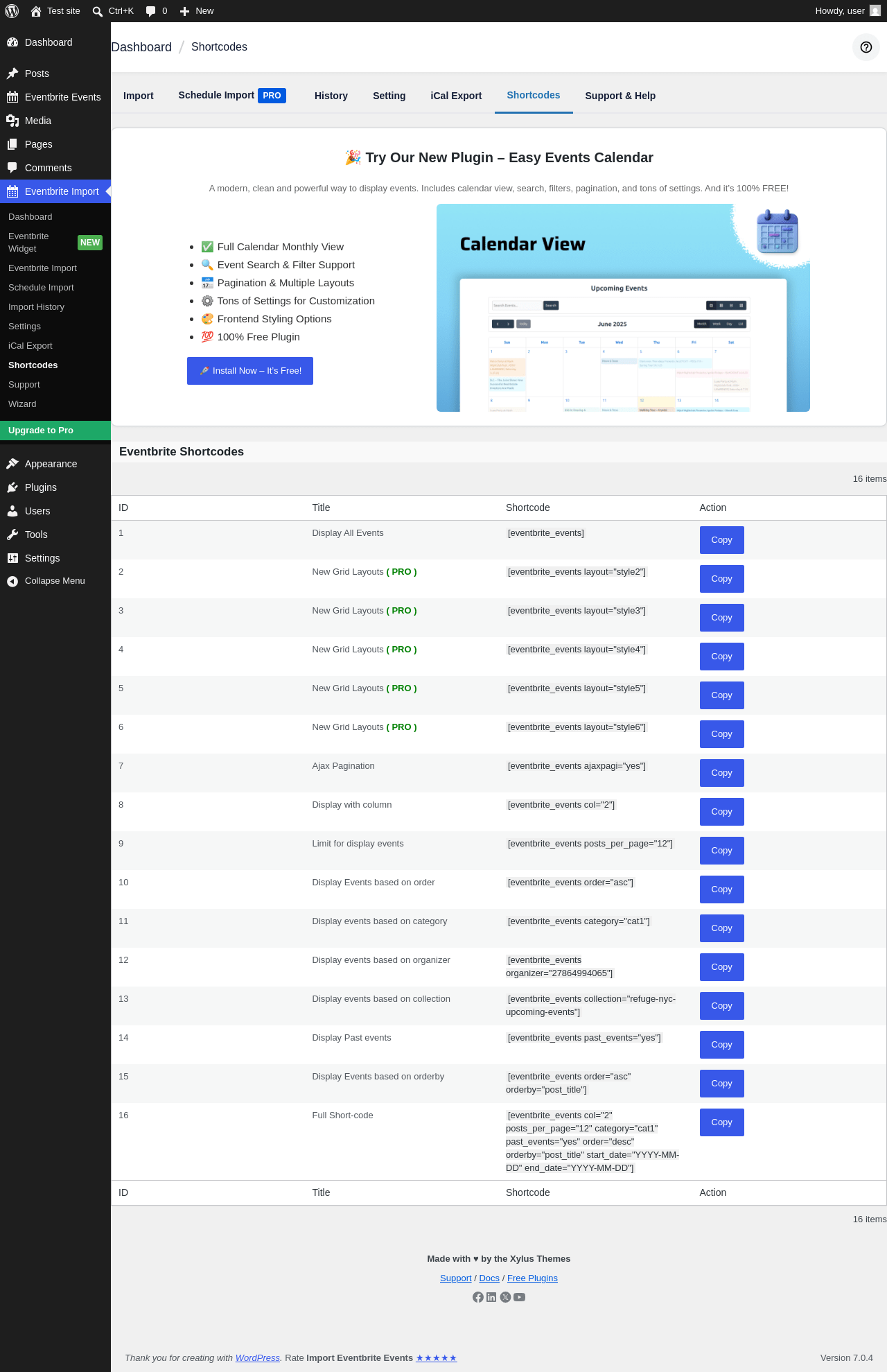Screen dimensions: 887x1372
Task: Copy the Full Short-code shortcode
Action: (721, 1122)
